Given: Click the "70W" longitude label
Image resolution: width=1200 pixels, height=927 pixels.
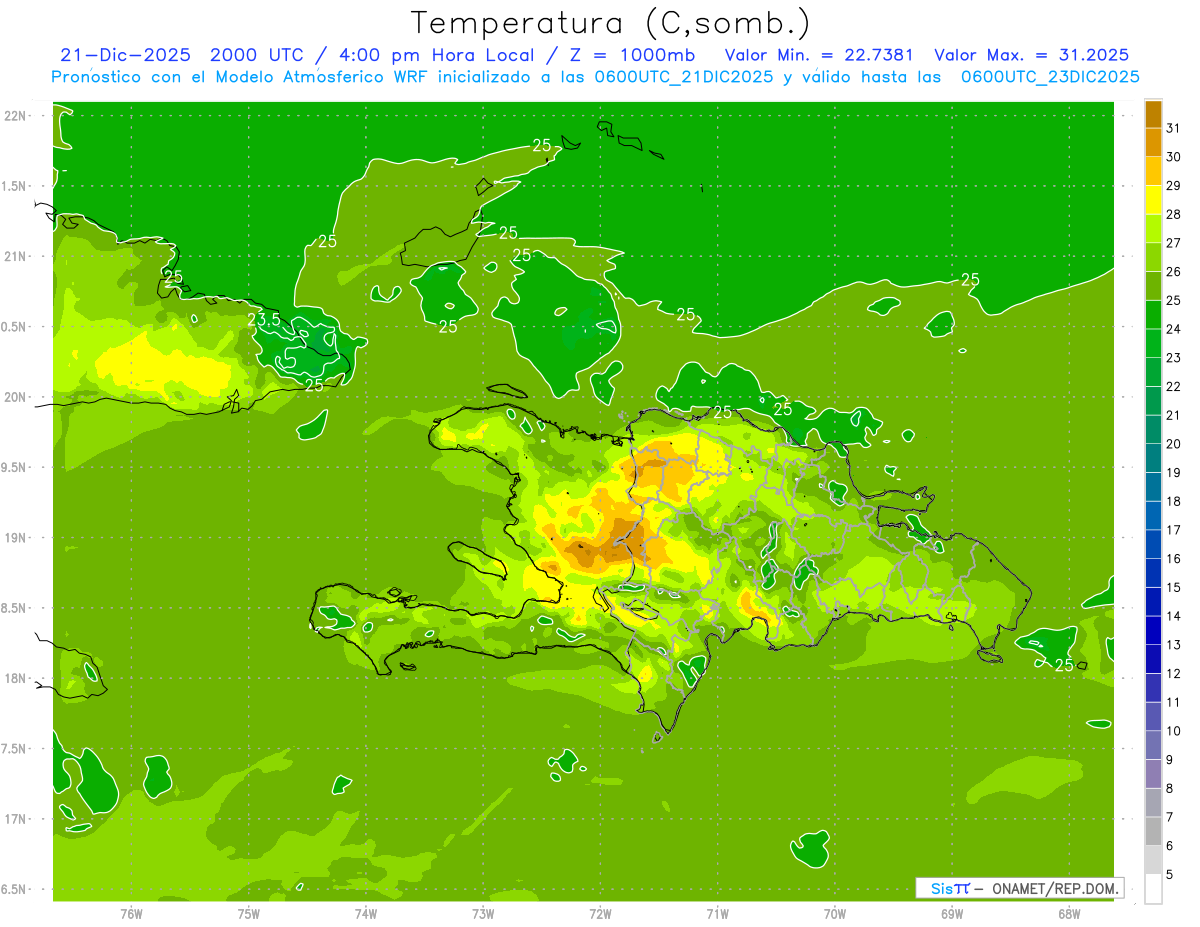Looking at the screenshot, I should 835,913.
